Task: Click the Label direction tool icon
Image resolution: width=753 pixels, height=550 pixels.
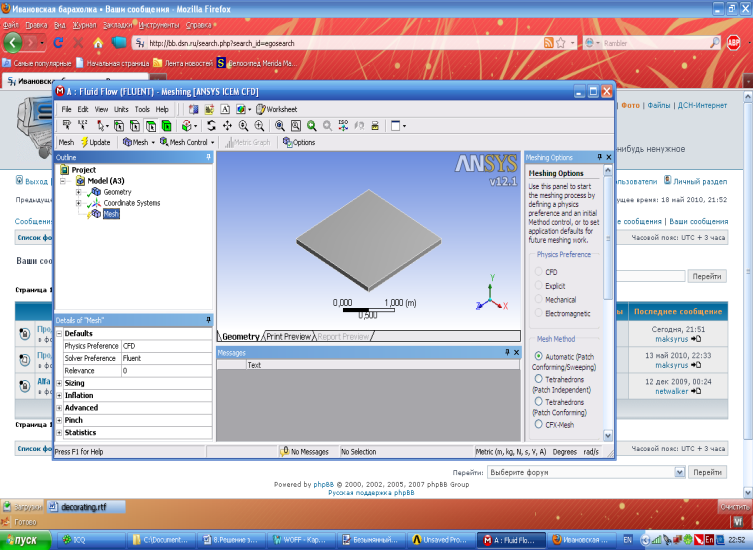Action: pos(67,125)
